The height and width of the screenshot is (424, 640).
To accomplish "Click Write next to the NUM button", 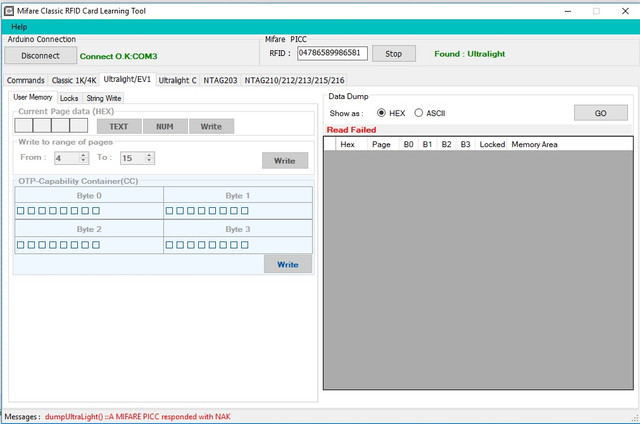I will tap(211, 127).
